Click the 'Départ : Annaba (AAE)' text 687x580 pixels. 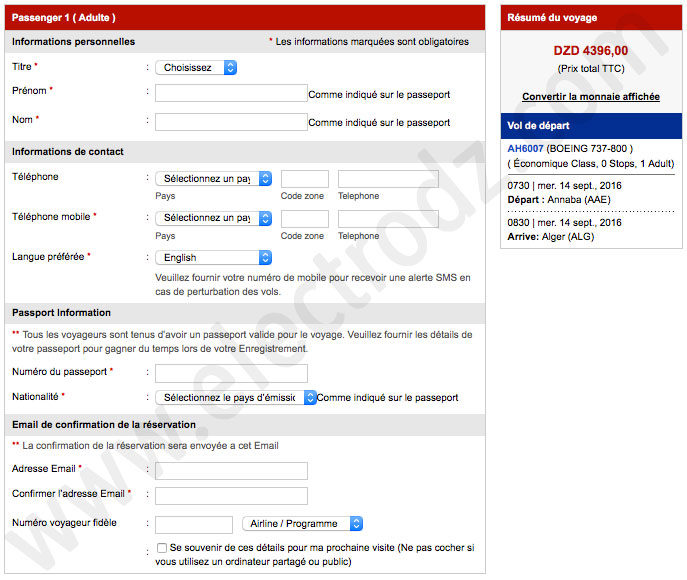tap(559, 200)
